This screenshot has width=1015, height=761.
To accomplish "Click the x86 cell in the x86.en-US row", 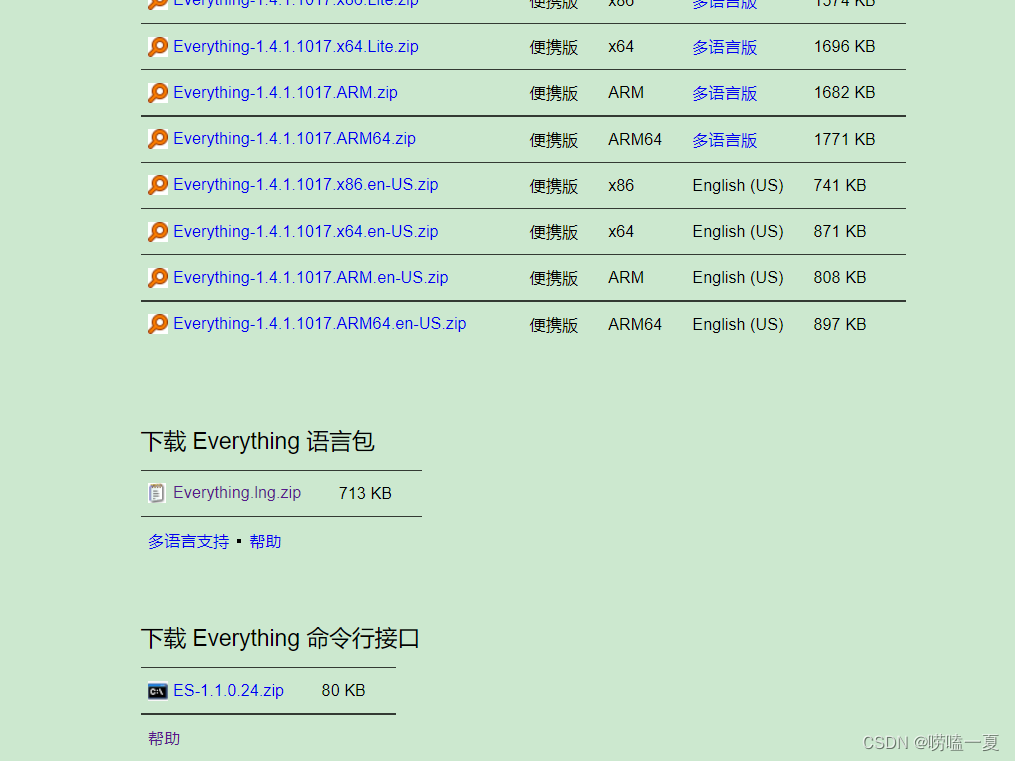I will tap(621, 186).
